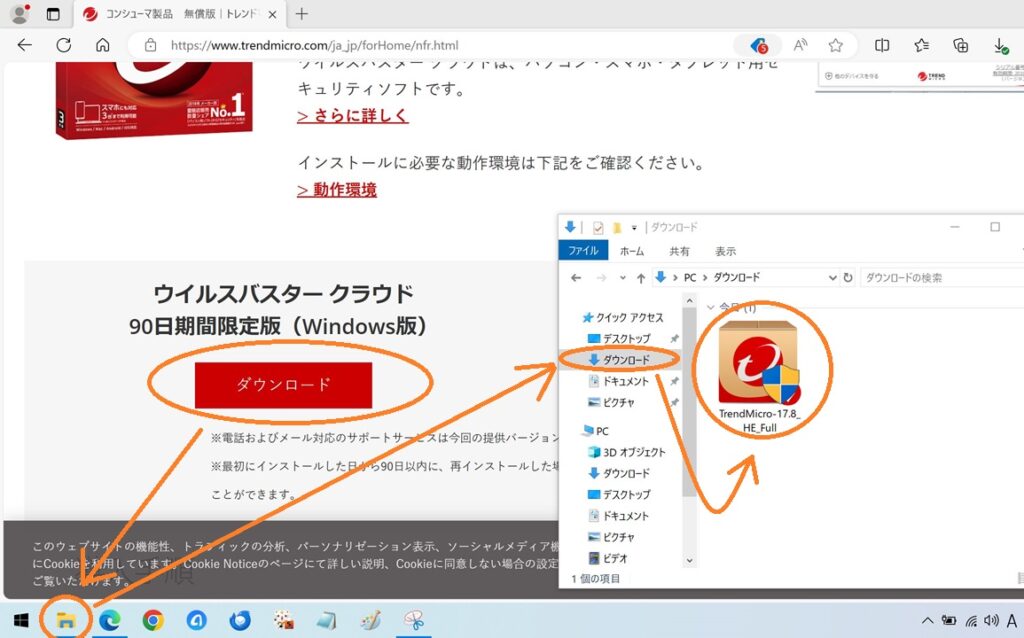
Task: Add this page to browser favorites
Action: [835, 45]
